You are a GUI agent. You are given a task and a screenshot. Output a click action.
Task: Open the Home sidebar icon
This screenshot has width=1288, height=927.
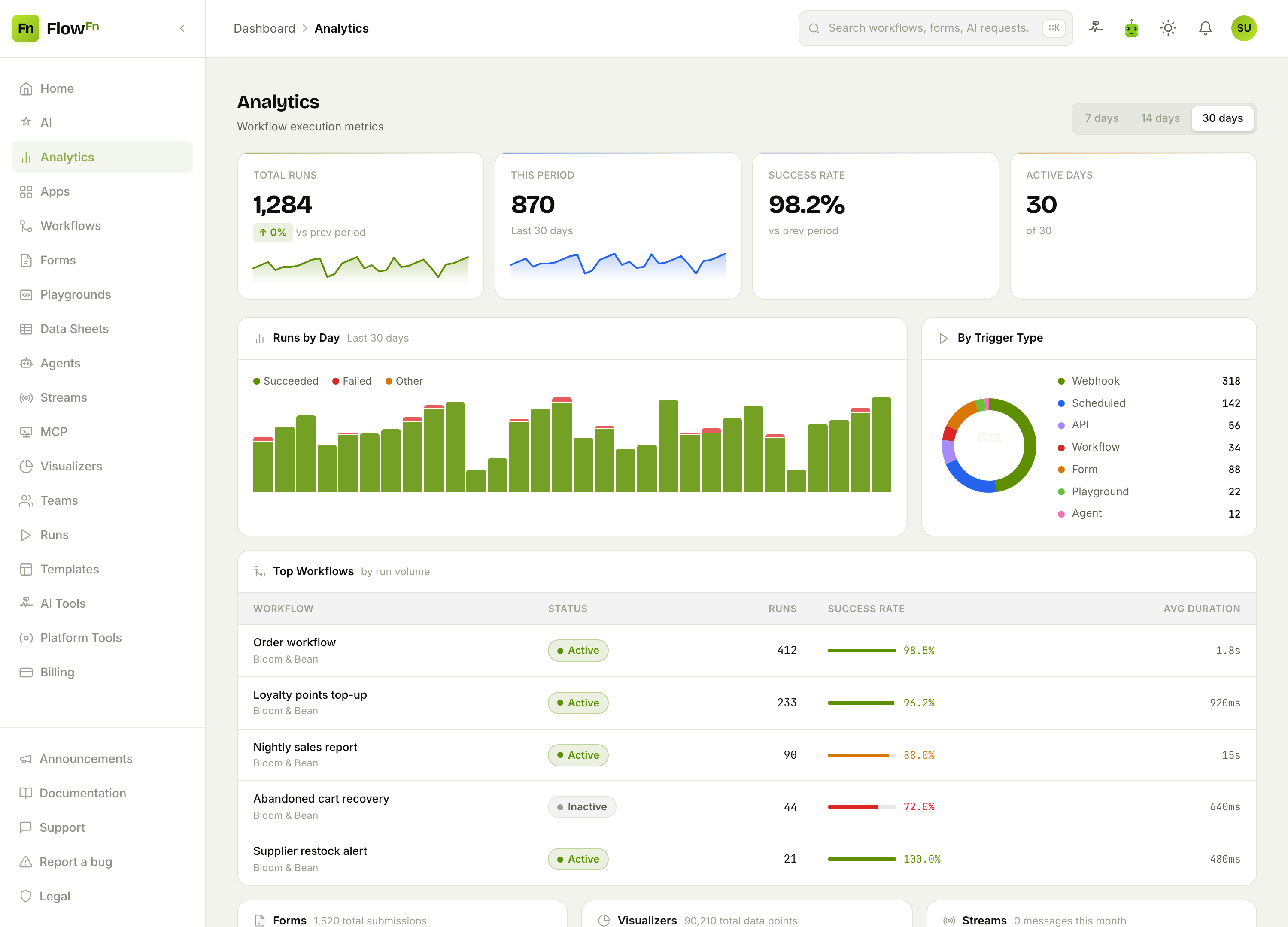click(x=26, y=88)
